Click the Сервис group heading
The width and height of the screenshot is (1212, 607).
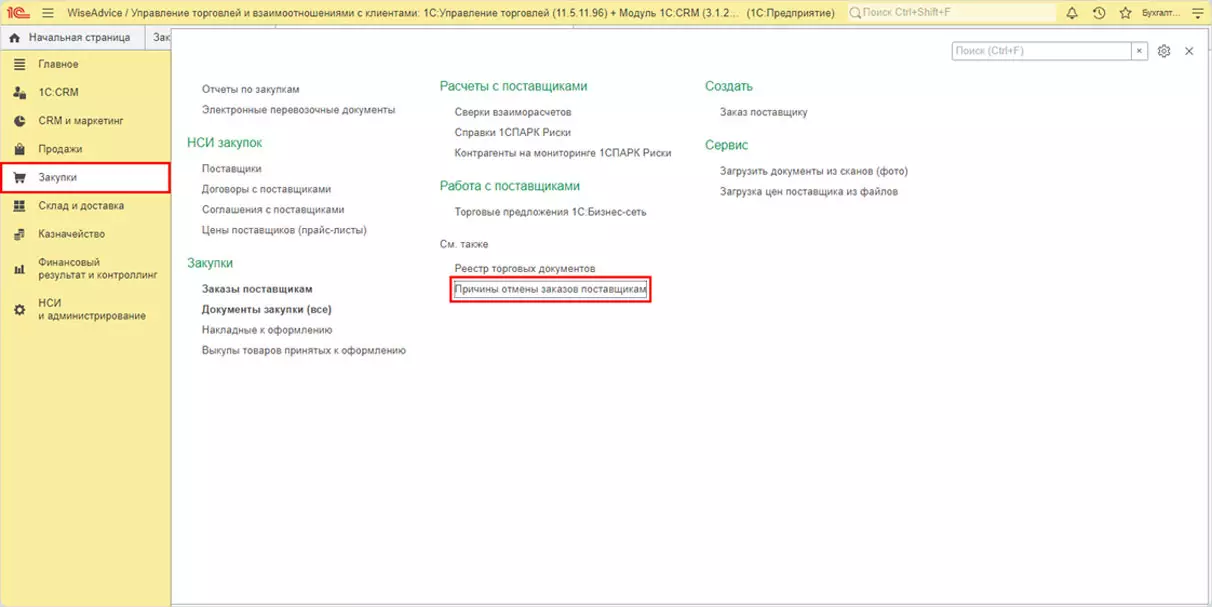[727, 145]
